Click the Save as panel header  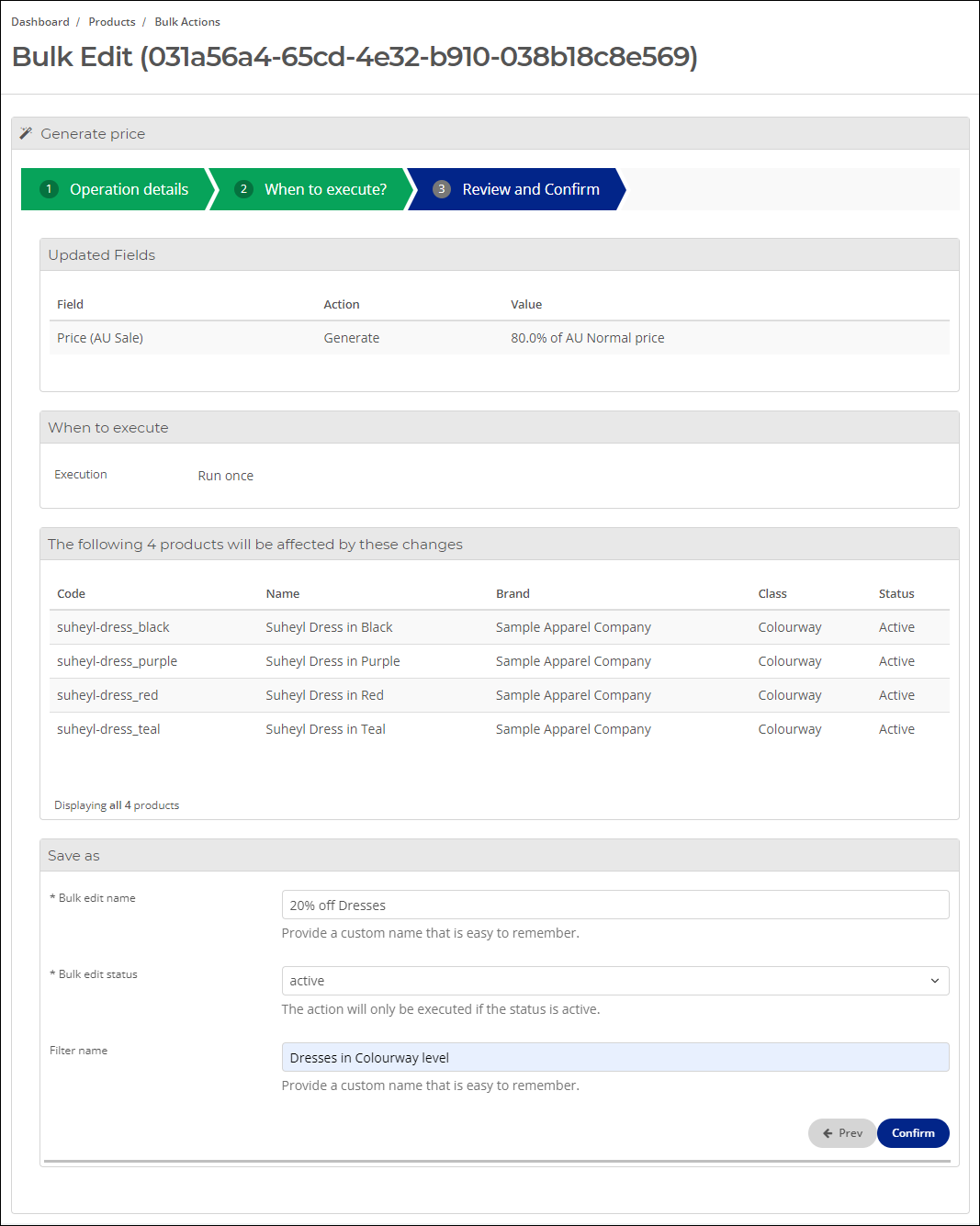pyautogui.click(x=500, y=856)
